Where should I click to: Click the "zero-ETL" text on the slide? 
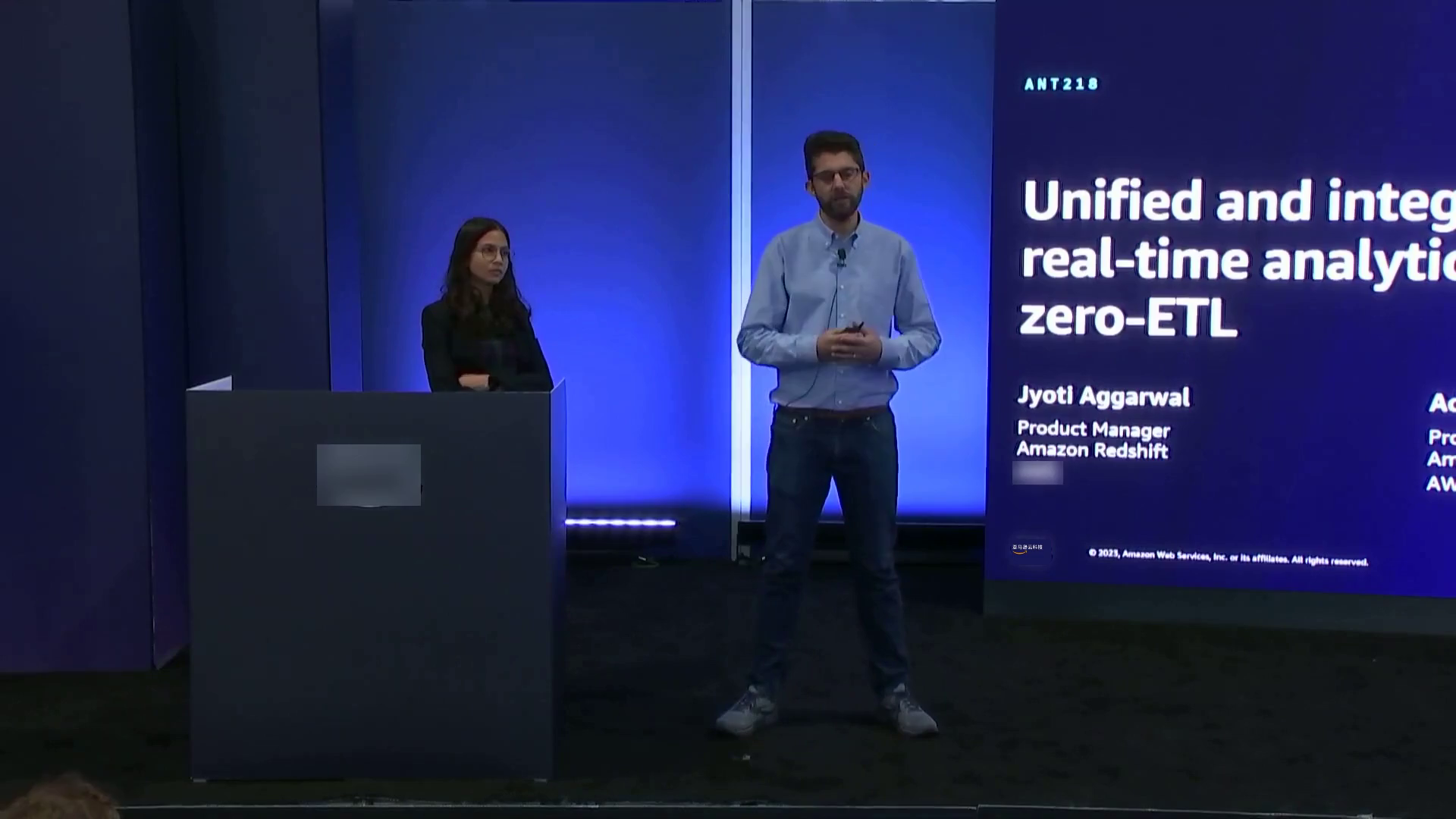click(1128, 318)
